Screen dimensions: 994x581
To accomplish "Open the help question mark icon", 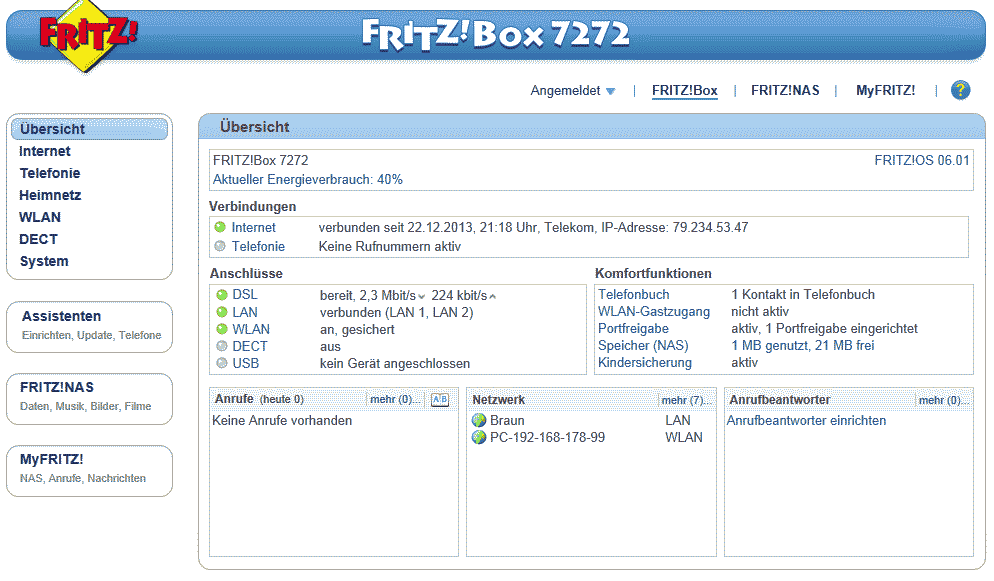I will click(x=960, y=91).
